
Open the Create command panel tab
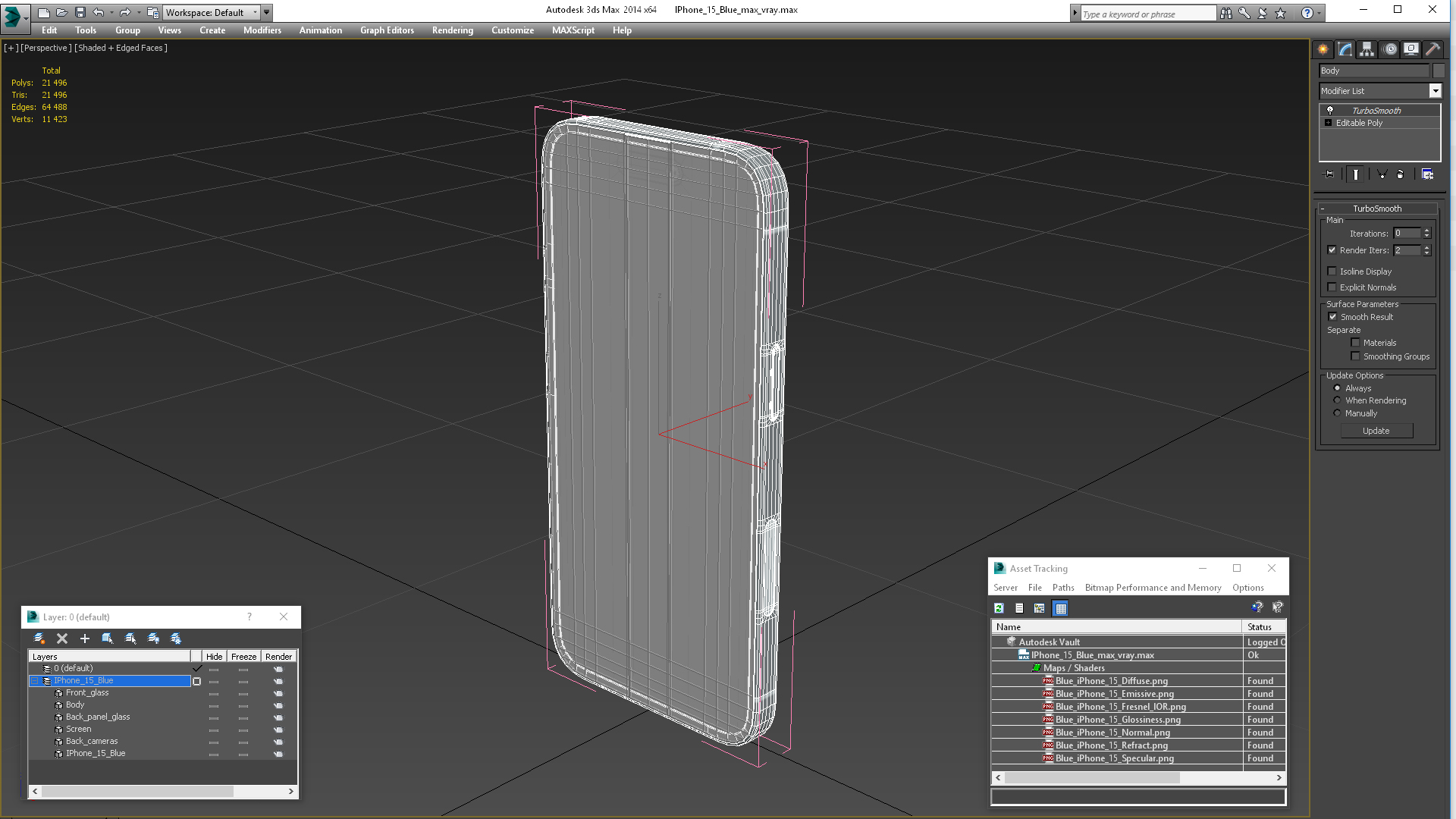coord(1323,49)
